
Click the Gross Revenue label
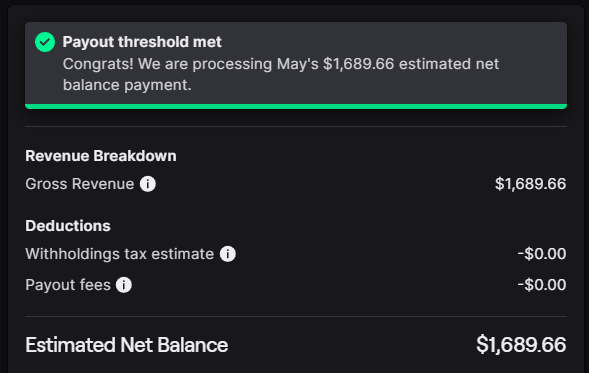click(x=80, y=184)
